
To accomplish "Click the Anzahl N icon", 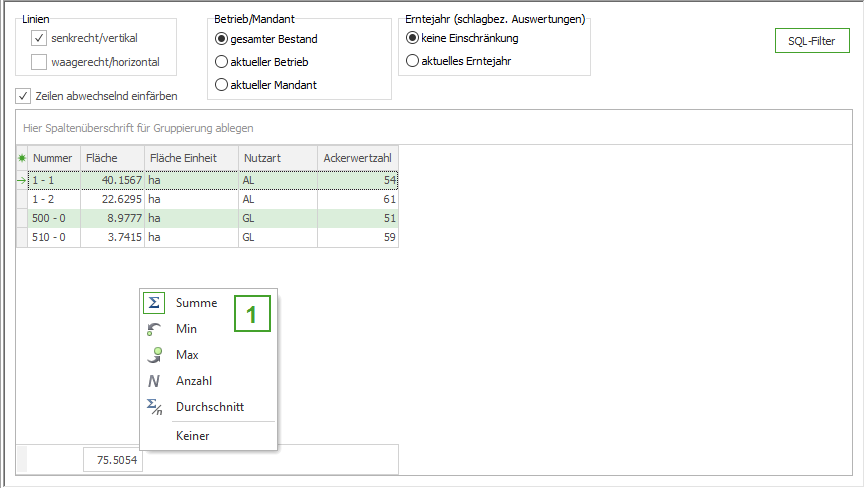I will (153, 381).
